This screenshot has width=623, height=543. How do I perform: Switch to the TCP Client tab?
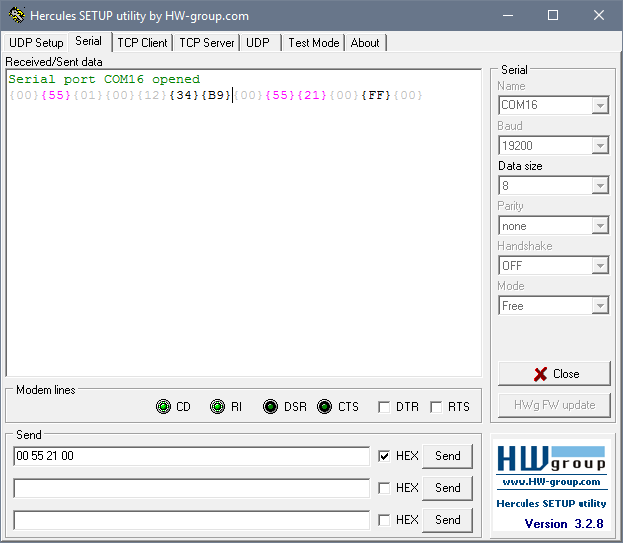142,43
